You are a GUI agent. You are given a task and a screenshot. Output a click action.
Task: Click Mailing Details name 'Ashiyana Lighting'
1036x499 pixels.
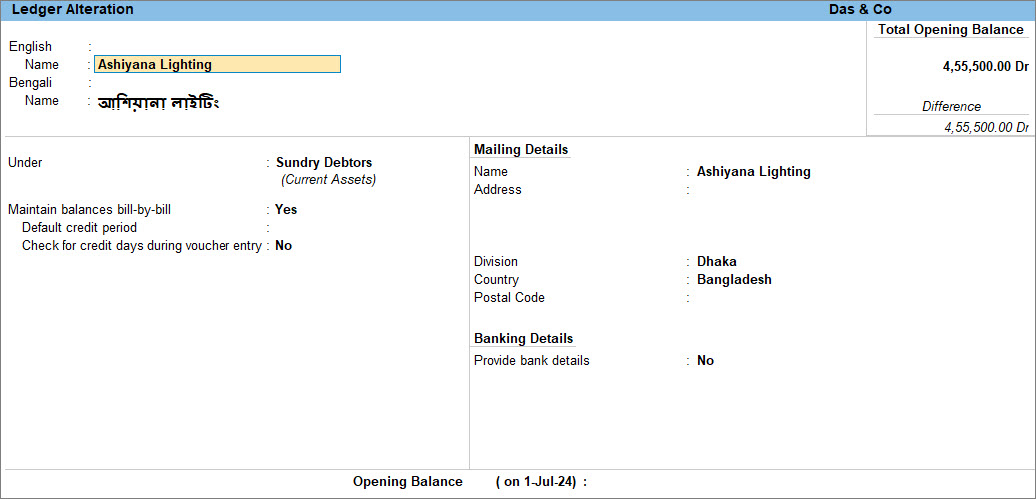(x=754, y=171)
